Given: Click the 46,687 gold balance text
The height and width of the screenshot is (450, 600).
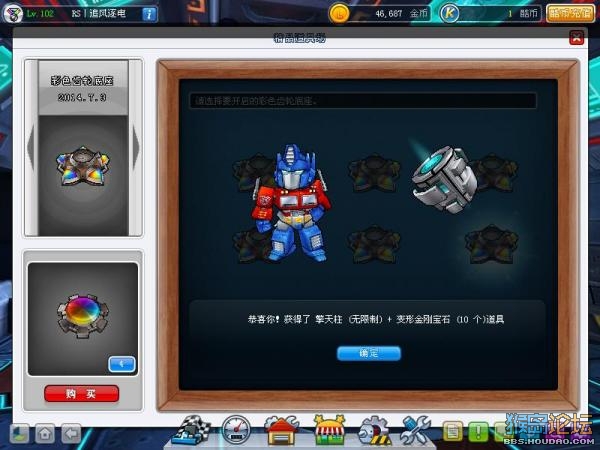Looking at the screenshot, I should point(389,14).
